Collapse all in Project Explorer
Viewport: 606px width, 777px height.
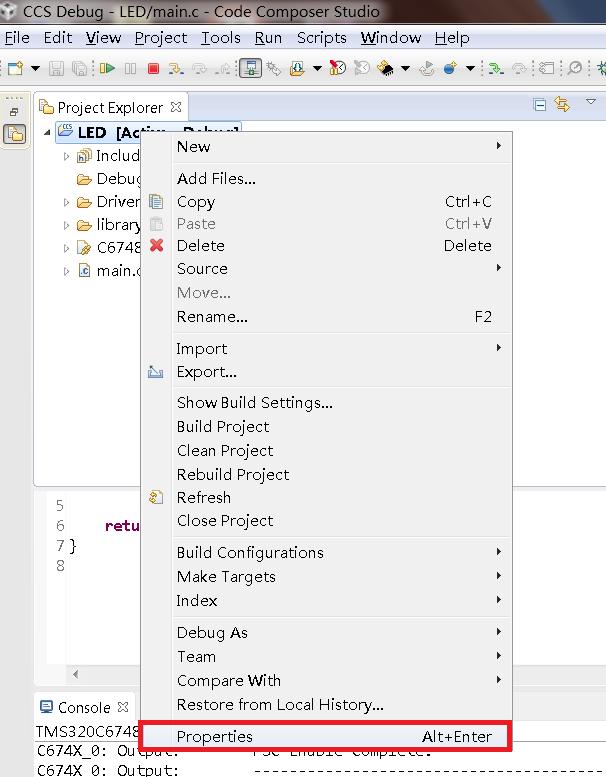click(x=540, y=105)
